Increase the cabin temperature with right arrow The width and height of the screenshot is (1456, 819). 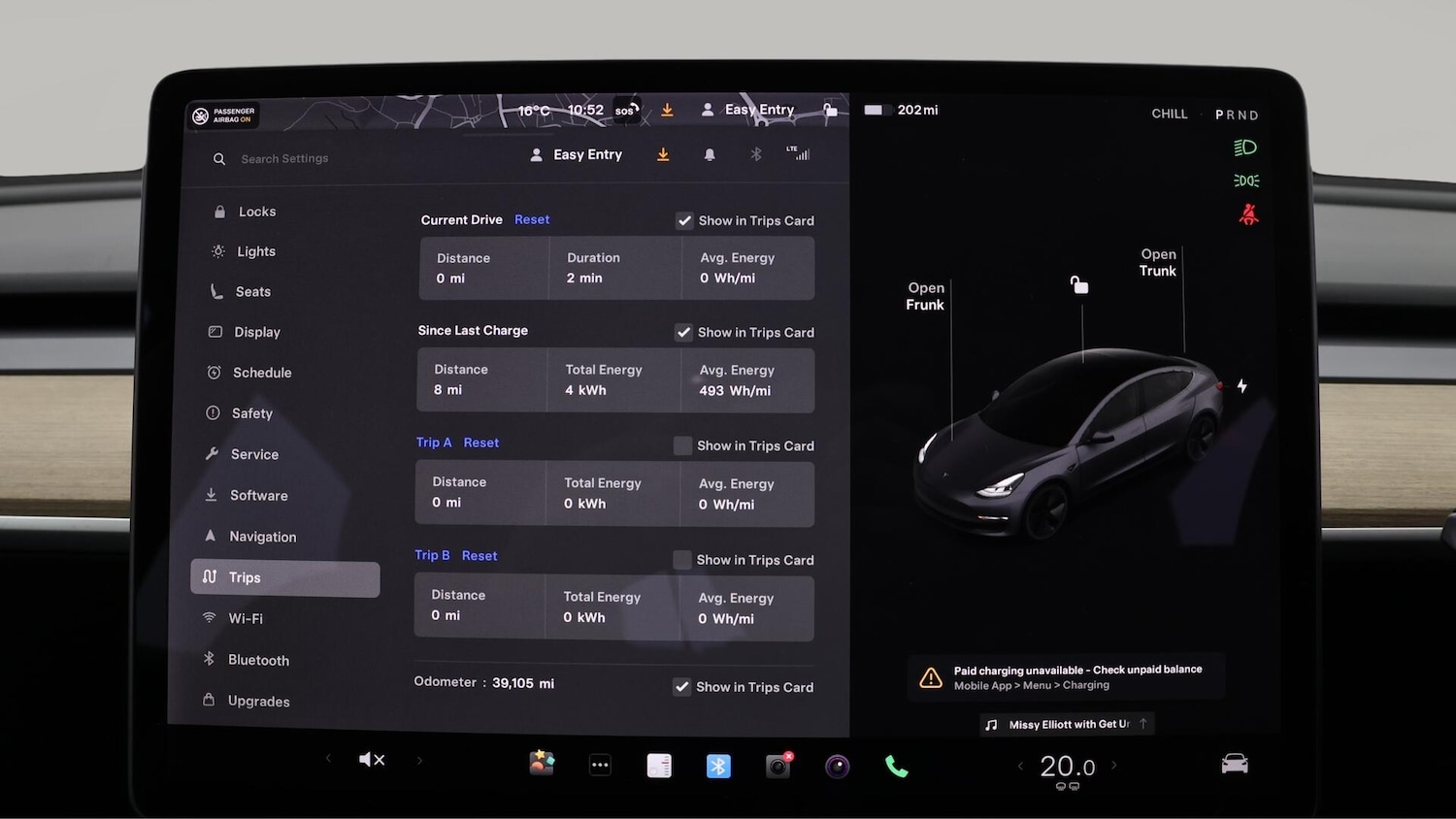tap(1113, 766)
